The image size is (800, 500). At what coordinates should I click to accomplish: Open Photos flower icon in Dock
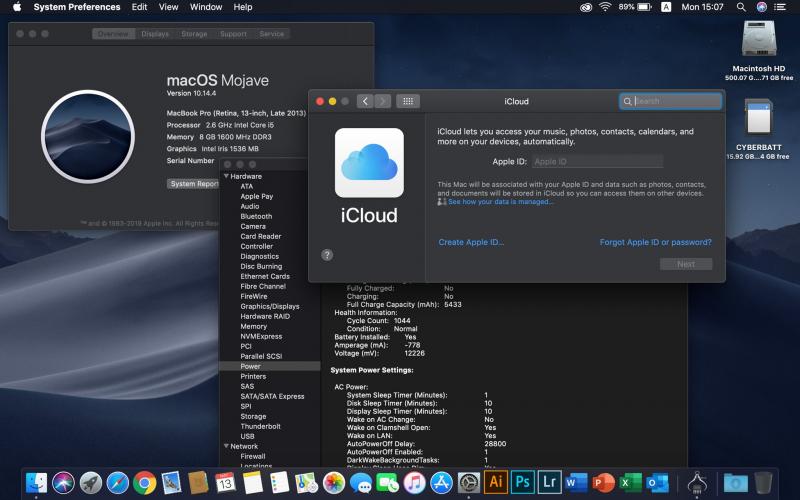334,483
